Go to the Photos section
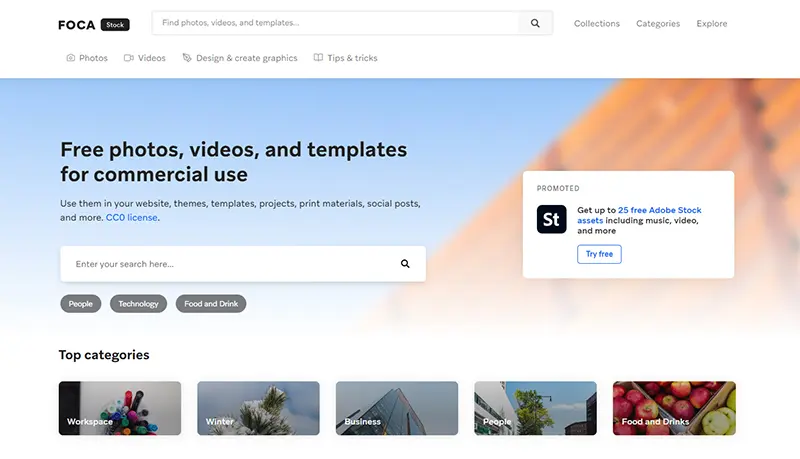800x459 pixels. point(87,58)
